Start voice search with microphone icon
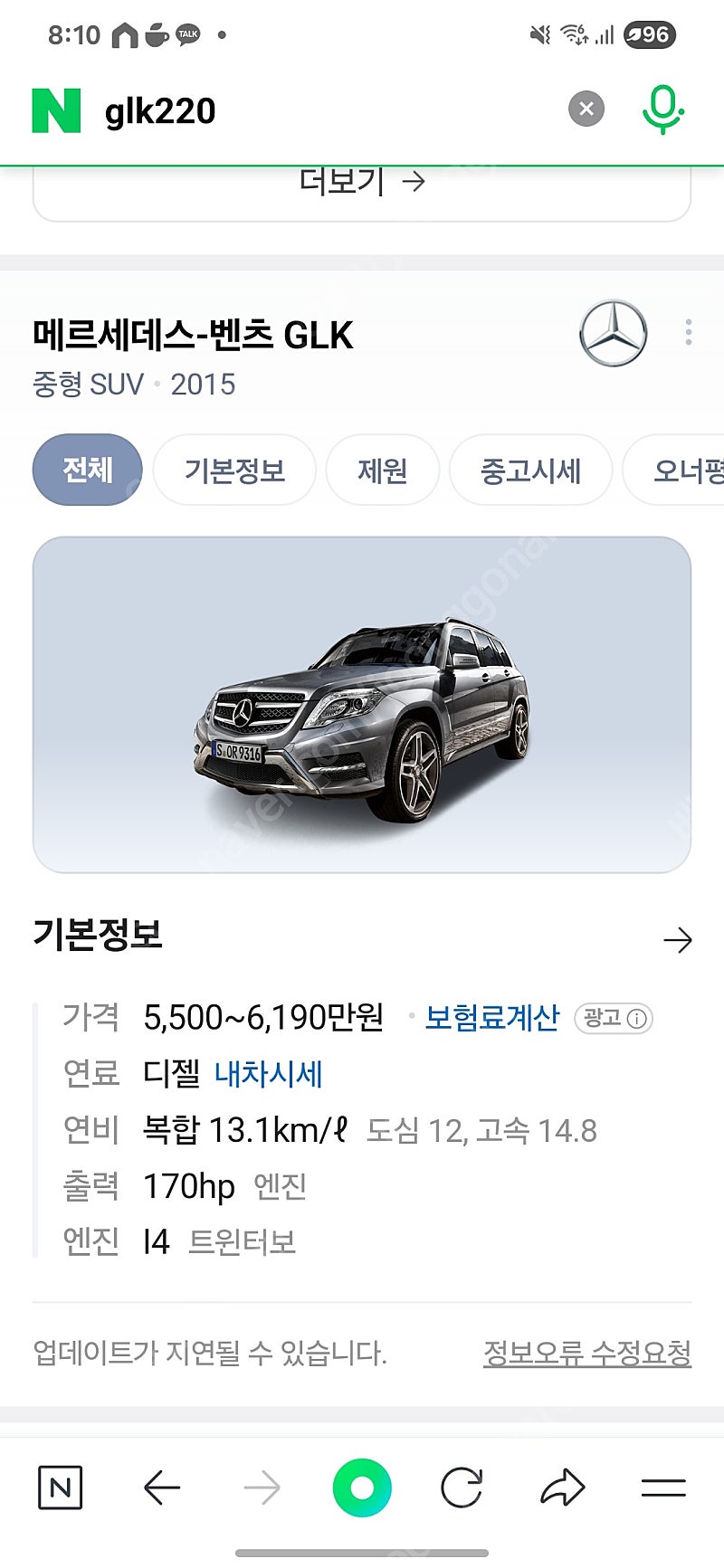This screenshot has width=724, height=1568. click(662, 109)
